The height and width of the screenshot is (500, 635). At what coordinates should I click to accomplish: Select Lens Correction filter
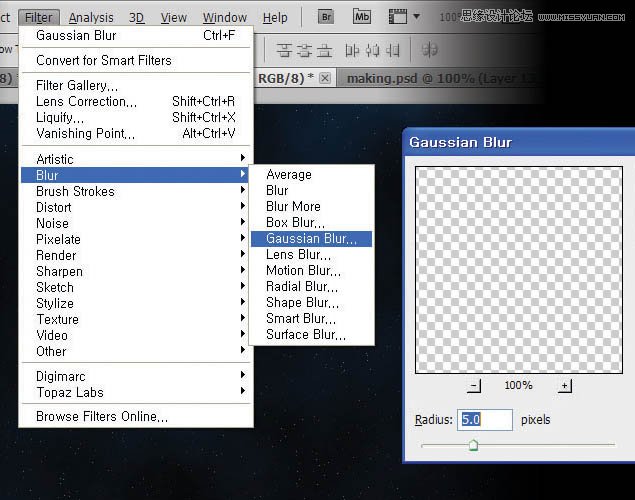point(135,101)
